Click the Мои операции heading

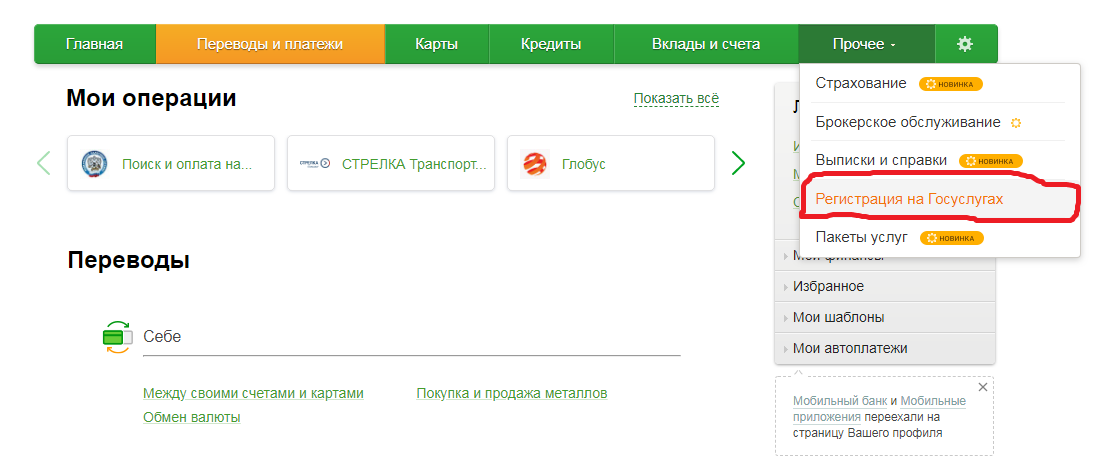(x=151, y=98)
